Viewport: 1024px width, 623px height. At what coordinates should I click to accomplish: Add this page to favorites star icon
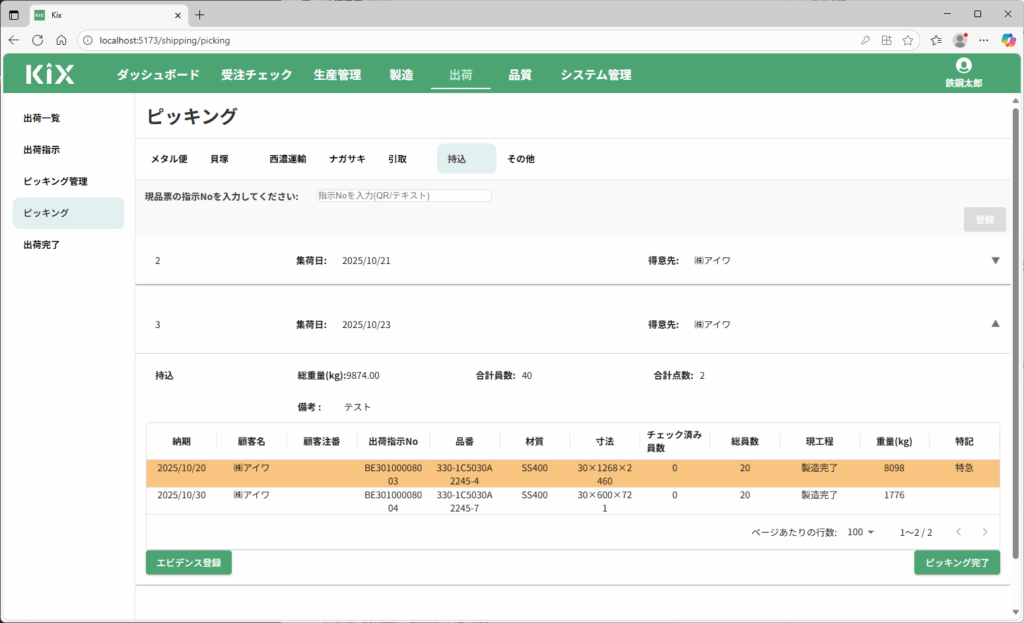(908, 40)
